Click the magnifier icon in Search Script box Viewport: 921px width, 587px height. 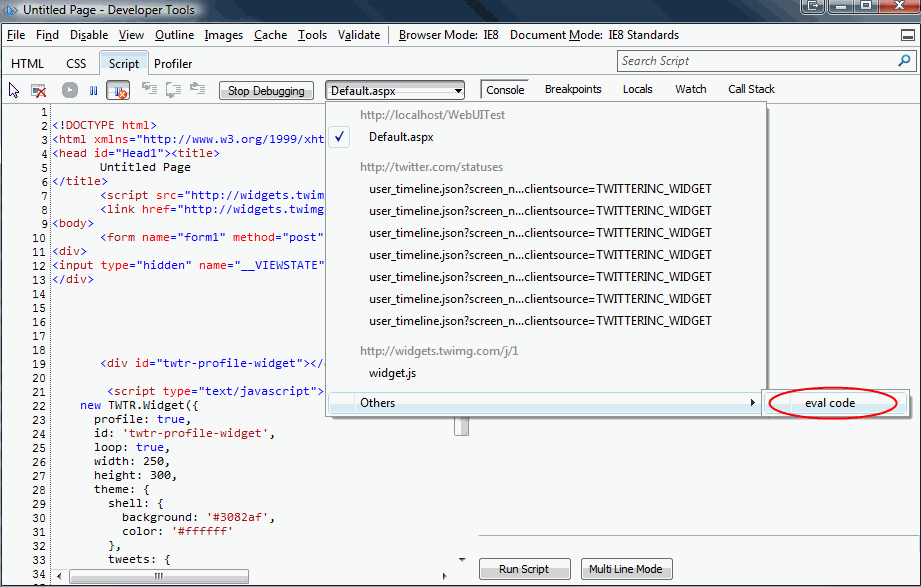905,61
